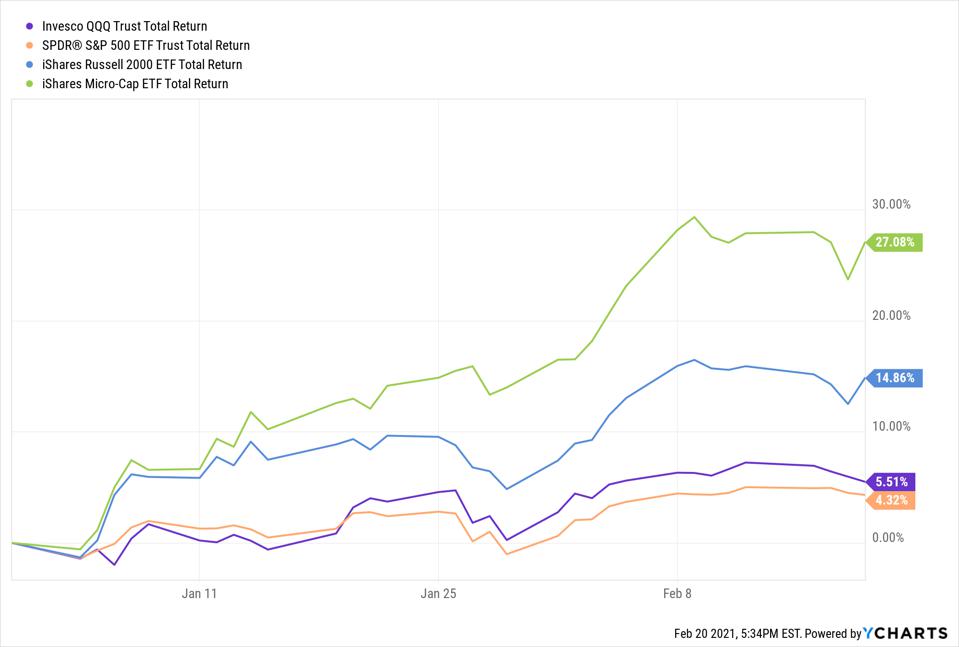Click the orange 4.32% value flag
This screenshot has height=647, width=959.
pos(891,500)
